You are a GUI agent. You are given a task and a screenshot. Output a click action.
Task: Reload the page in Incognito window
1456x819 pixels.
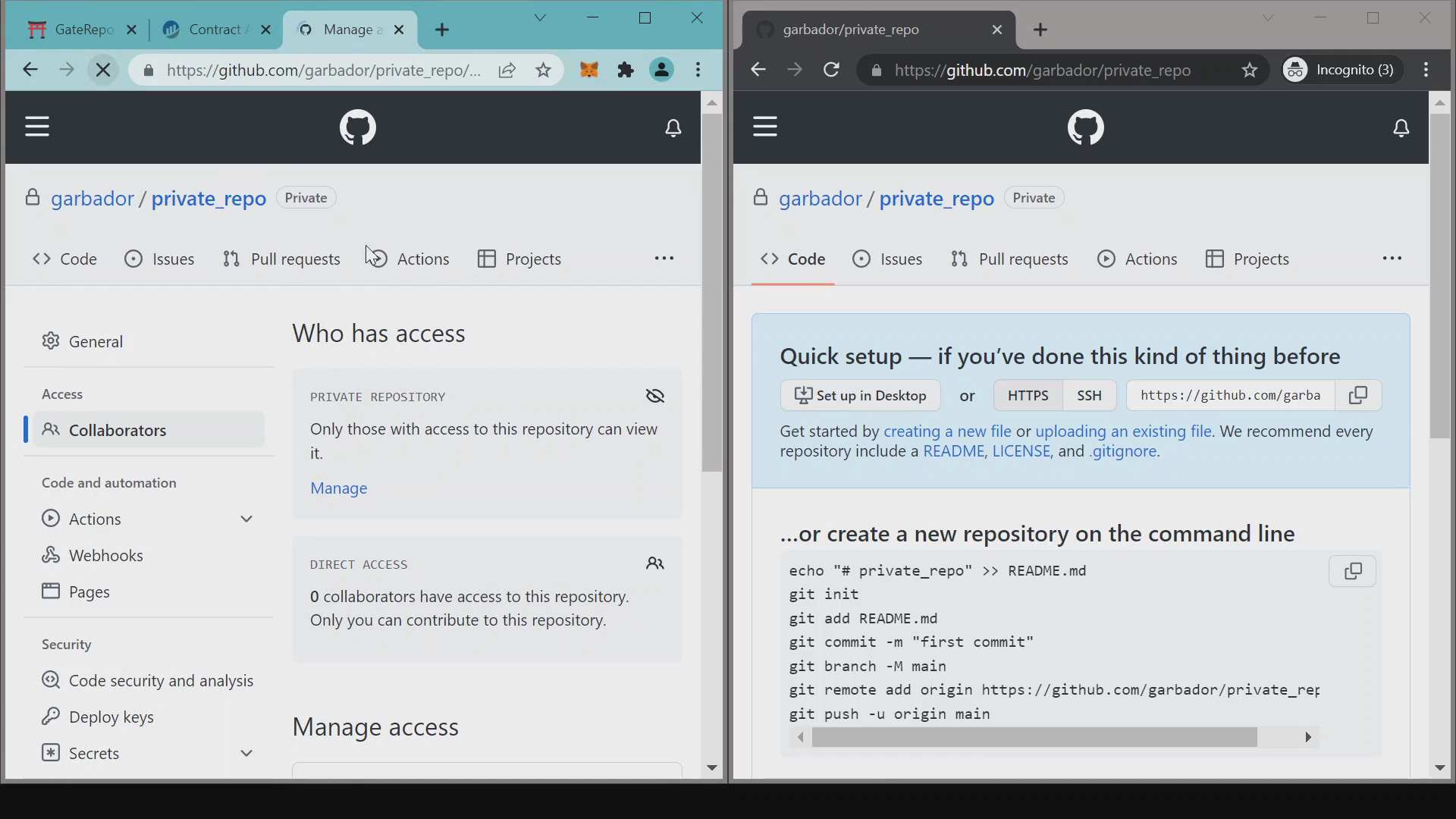coord(832,70)
